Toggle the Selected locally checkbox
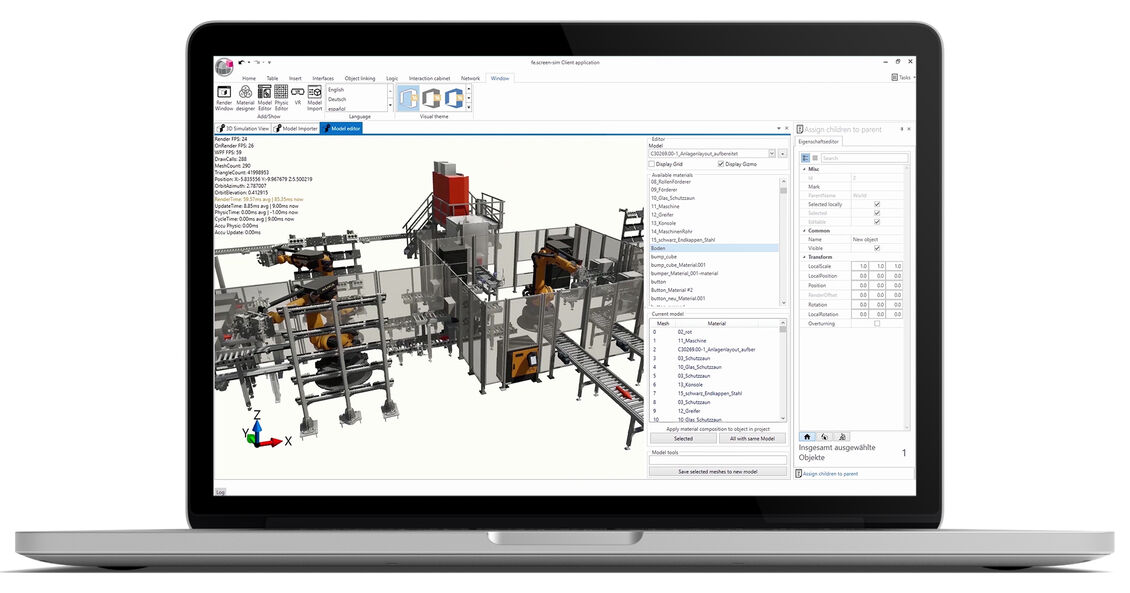 (877, 205)
